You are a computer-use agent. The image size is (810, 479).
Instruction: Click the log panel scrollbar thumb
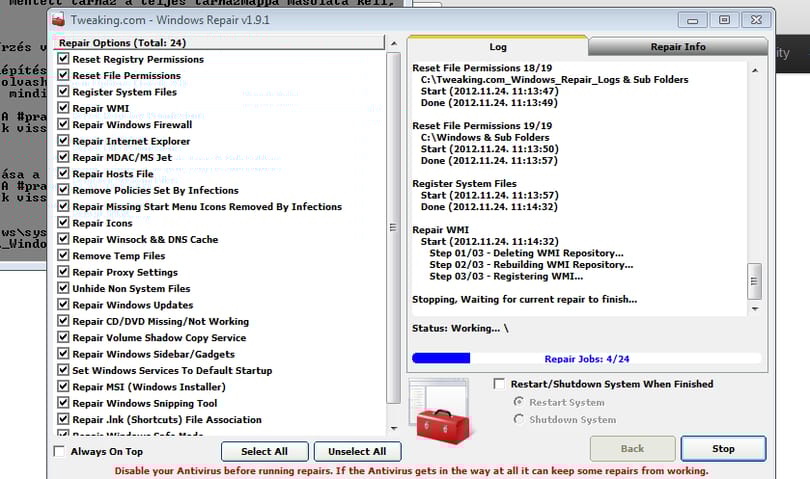(755, 281)
